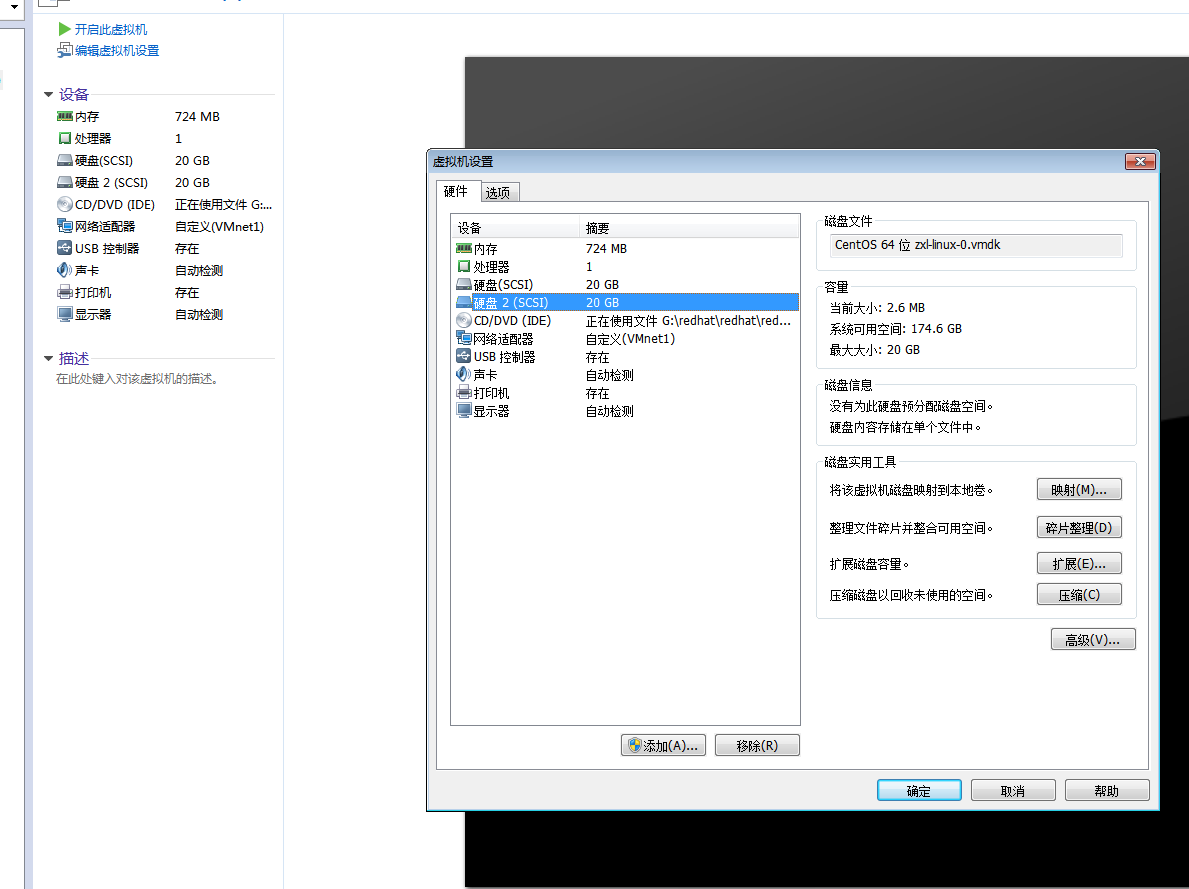Switch to the 选项 tab
The height and width of the screenshot is (889, 1189).
498,193
